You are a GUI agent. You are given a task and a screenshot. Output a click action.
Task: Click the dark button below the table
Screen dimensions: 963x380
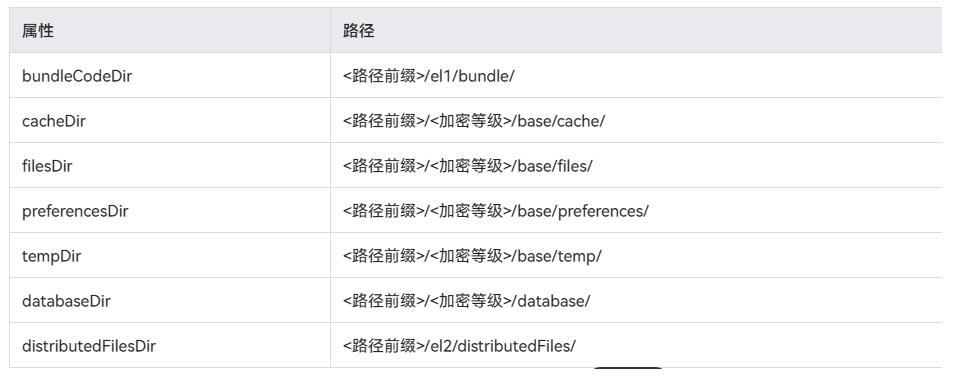tap(628, 368)
